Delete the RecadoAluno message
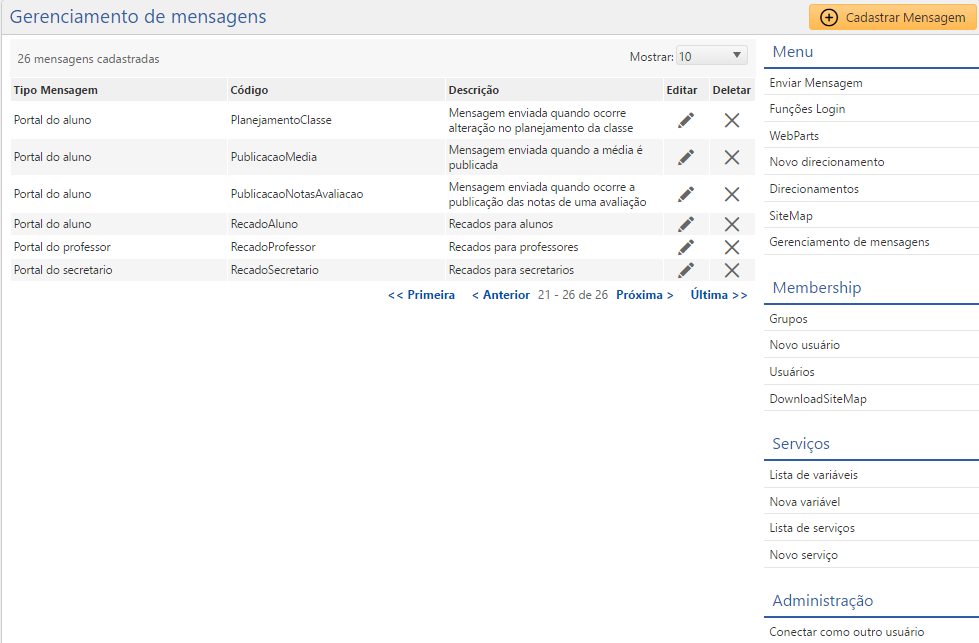 pyautogui.click(x=731, y=223)
